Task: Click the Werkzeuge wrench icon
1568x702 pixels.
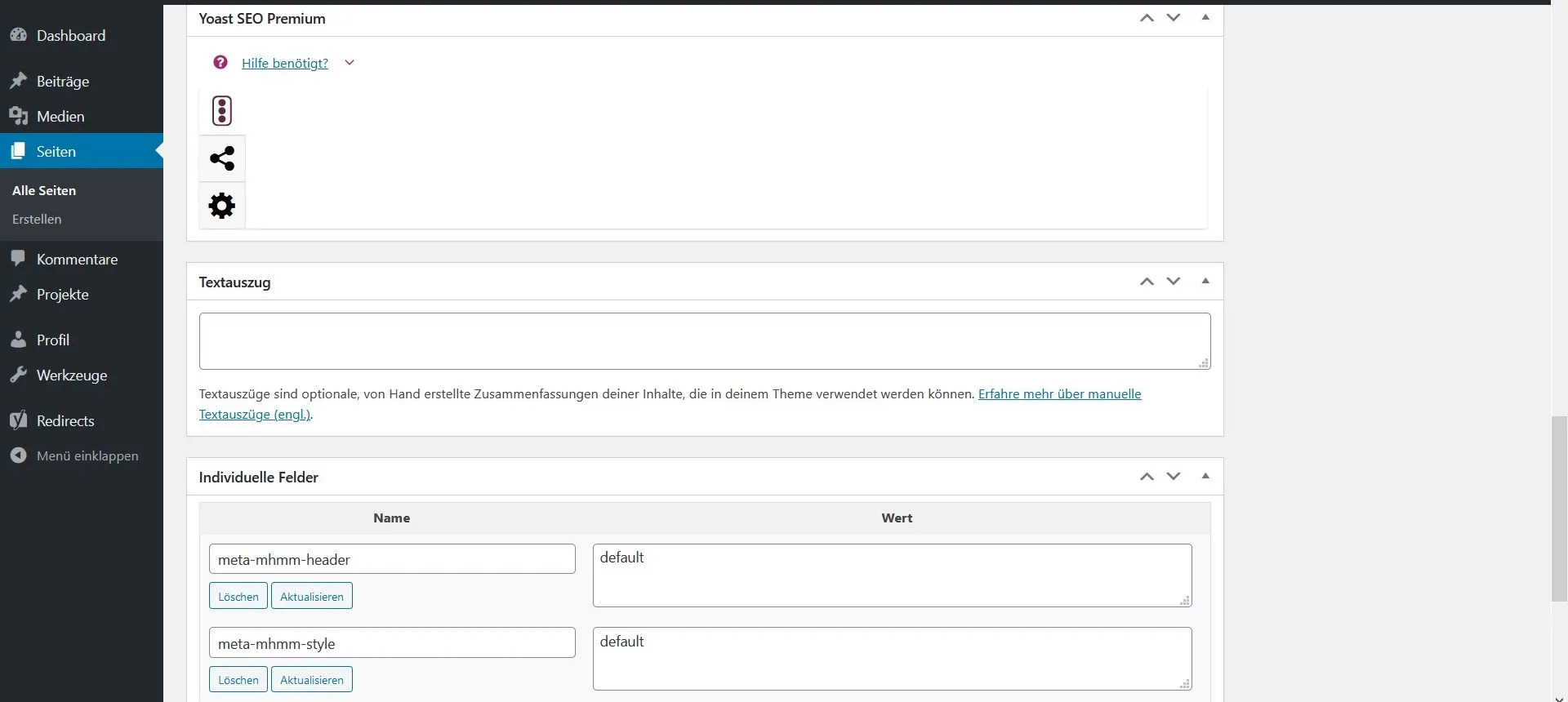Action: click(x=18, y=375)
